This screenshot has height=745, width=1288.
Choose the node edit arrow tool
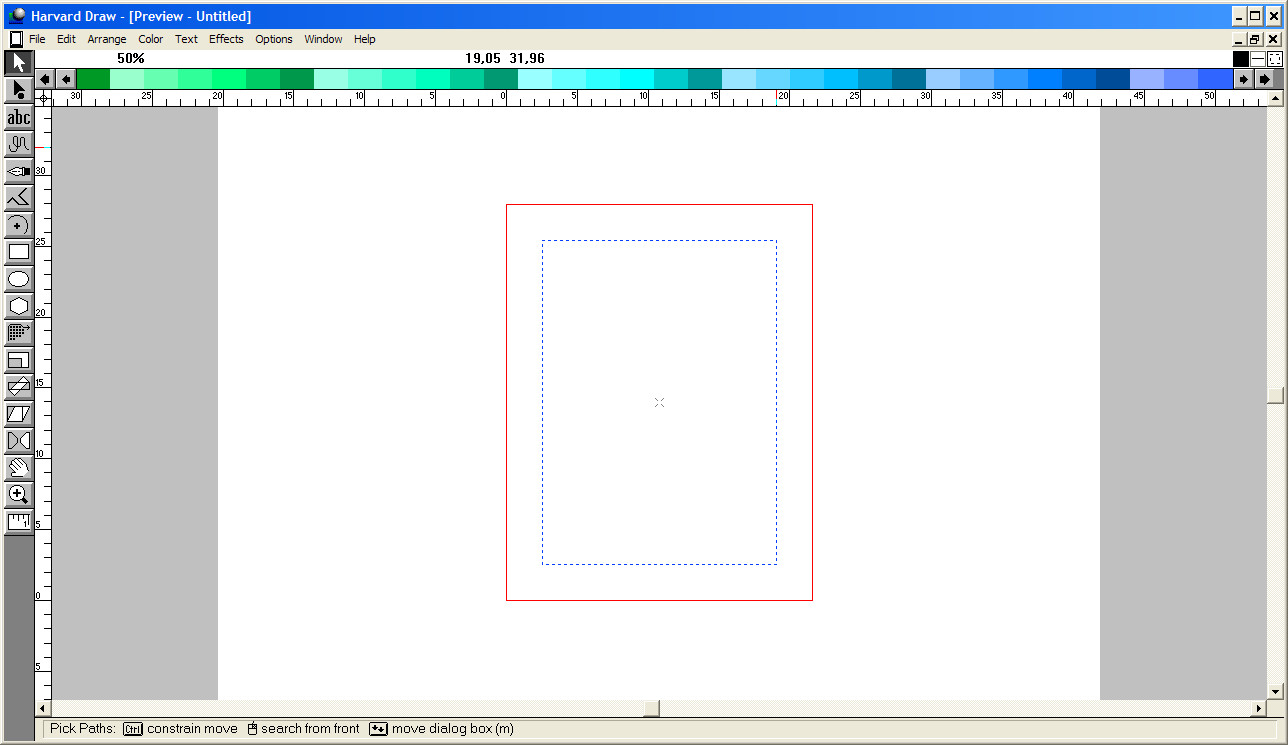[x=18, y=90]
